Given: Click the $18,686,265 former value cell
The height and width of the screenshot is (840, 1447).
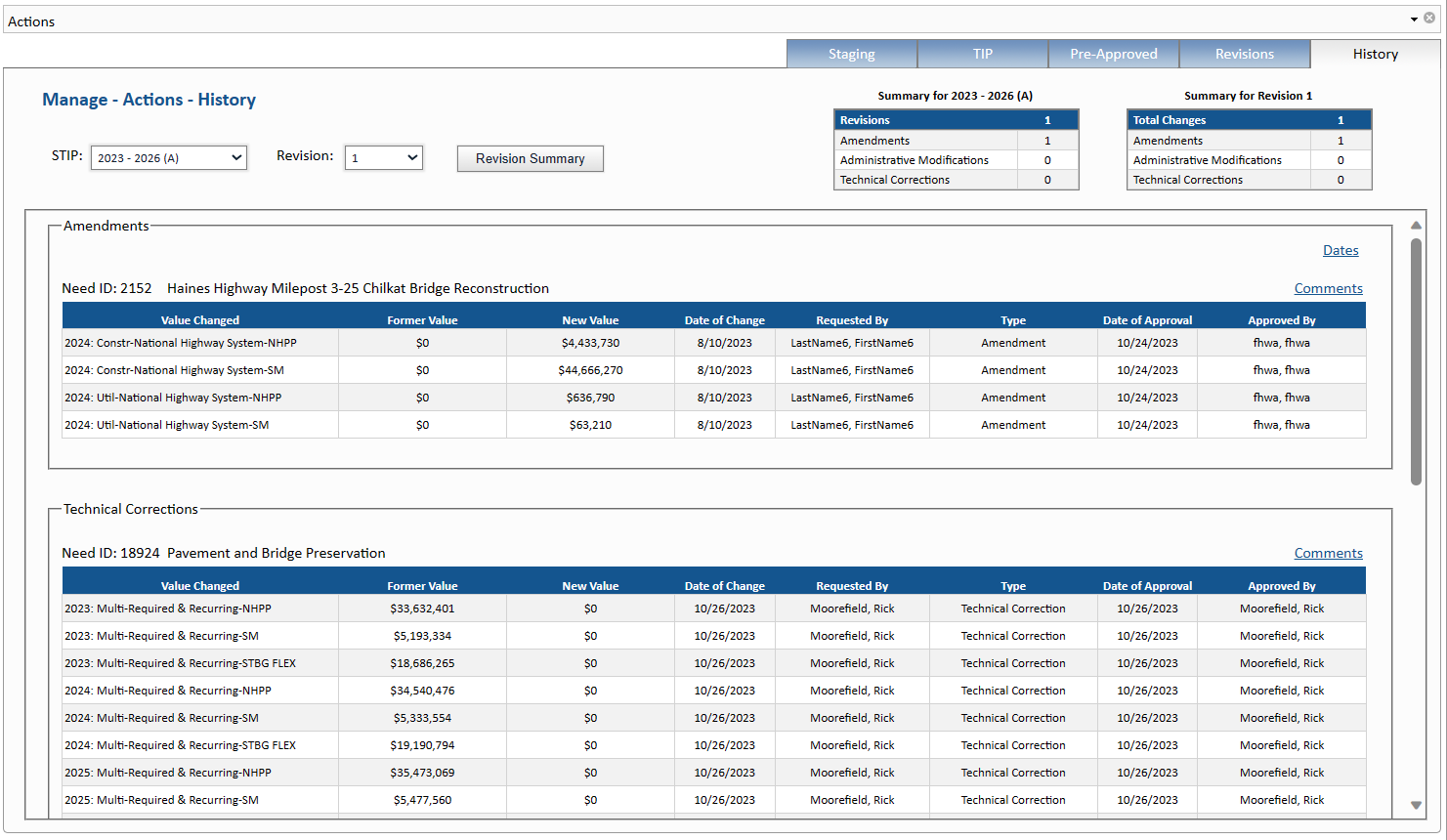Looking at the screenshot, I should coord(422,663).
